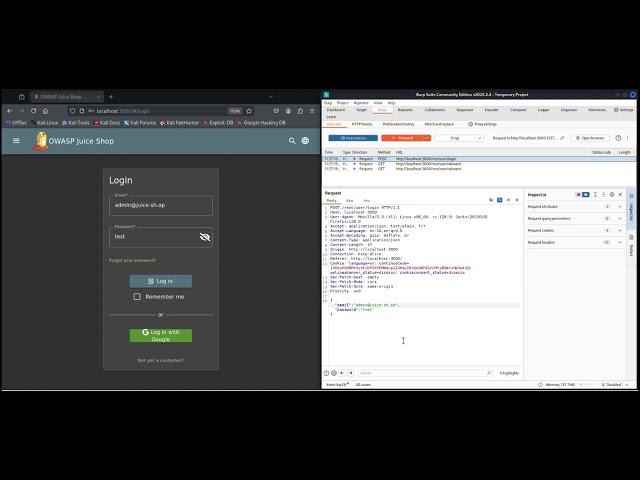The image size is (640, 480).
Task: Go to previous search match arrow
Action: (342, 373)
